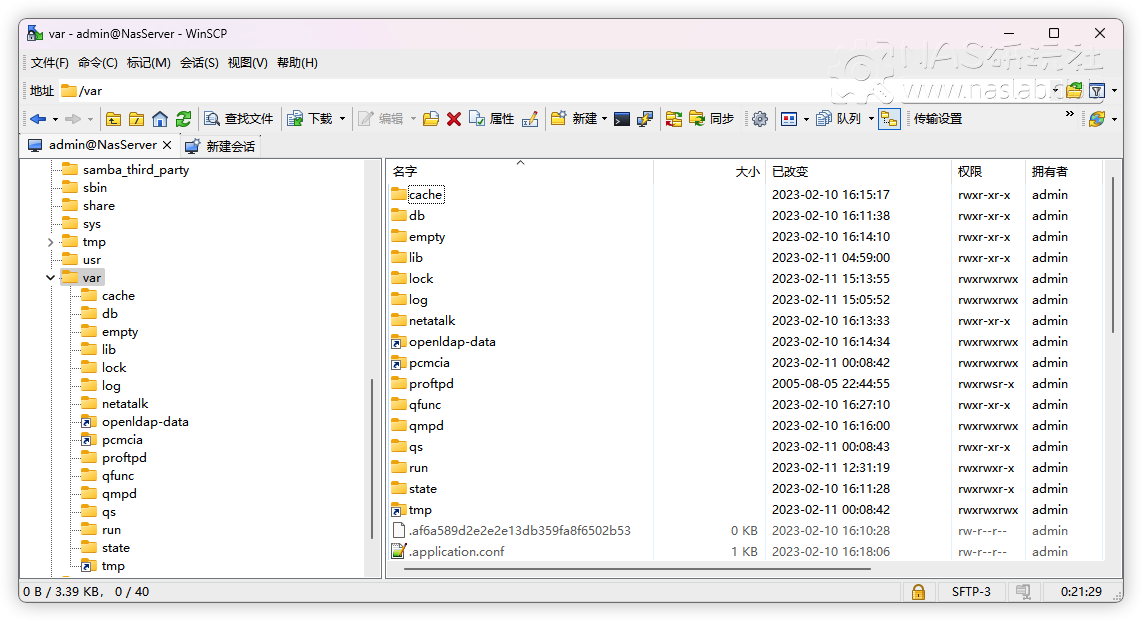Go to root directory folder icon
The height and width of the screenshot is (621, 1142).
click(137, 119)
